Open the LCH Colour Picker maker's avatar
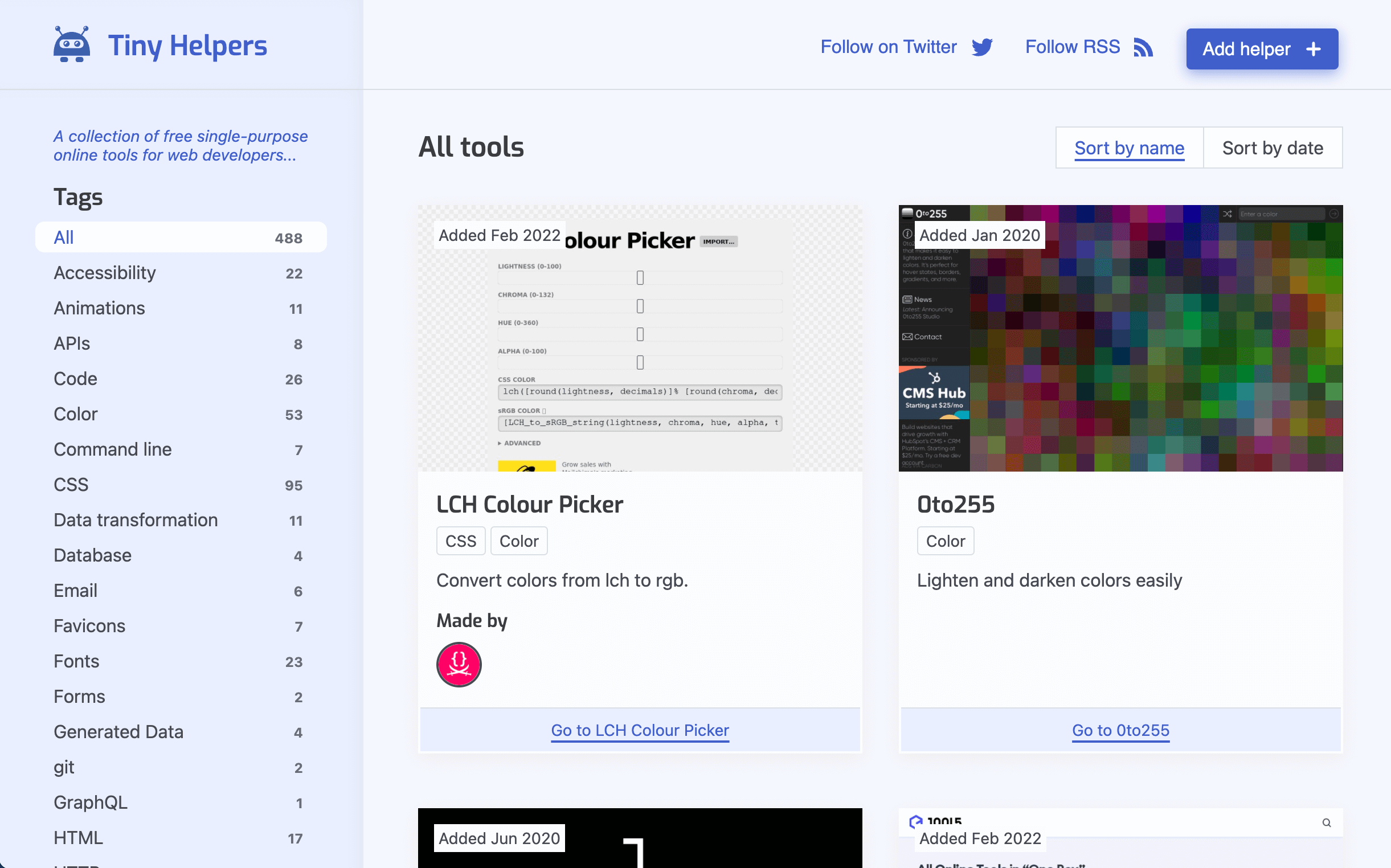Image resolution: width=1391 pixels, height=868 pixels. tap(459, 664)
